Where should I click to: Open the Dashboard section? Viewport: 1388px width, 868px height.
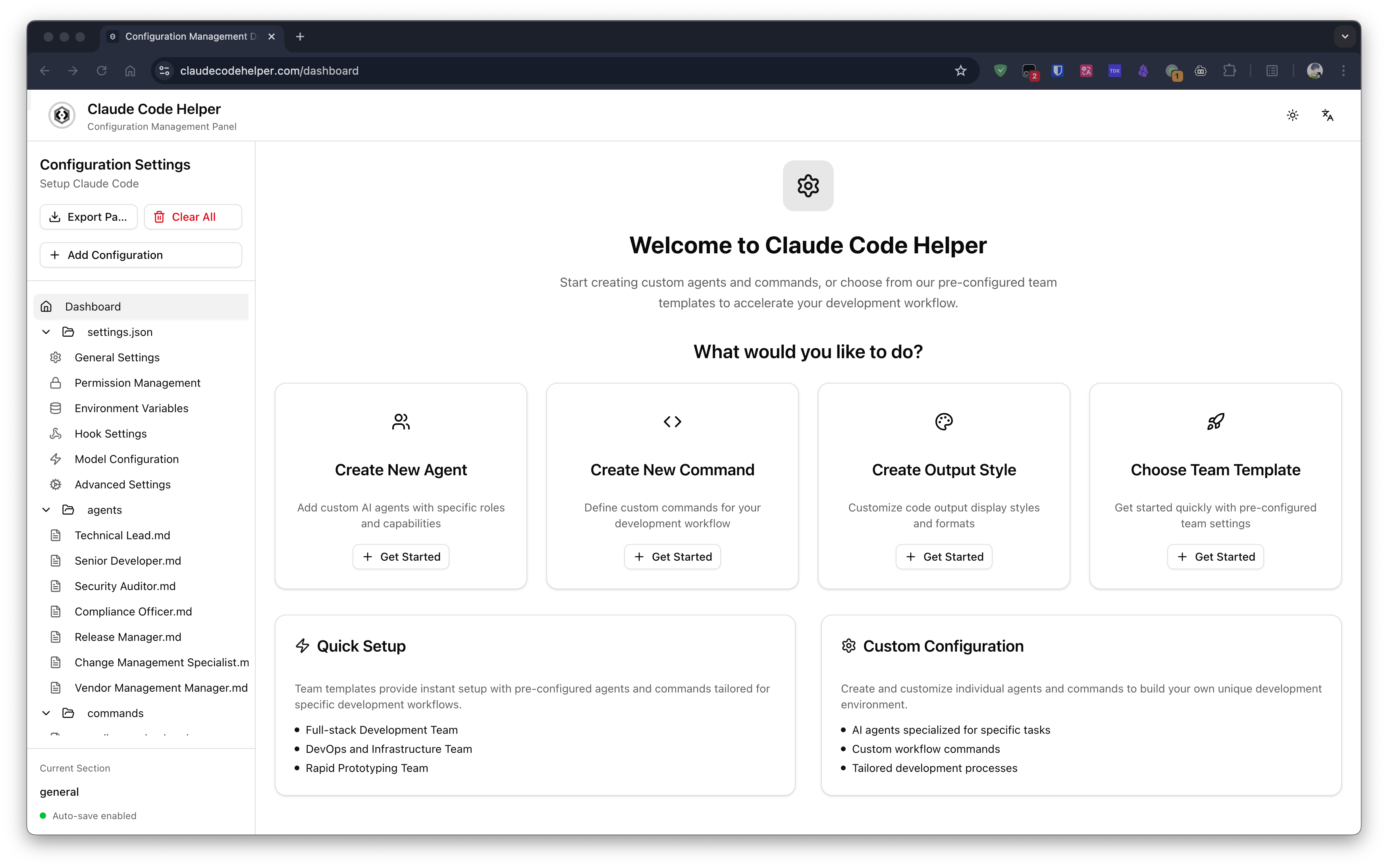pos(141,307)
